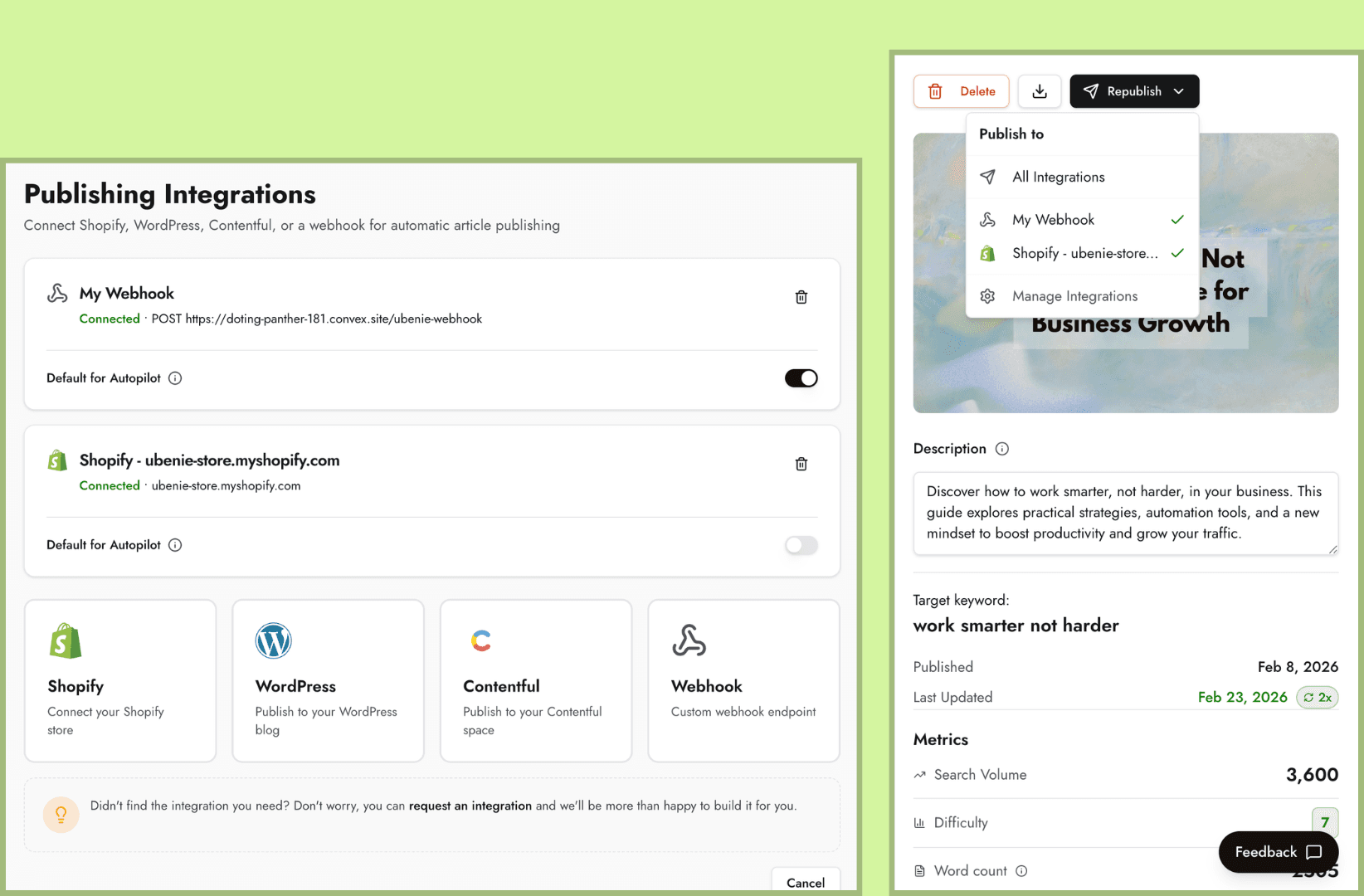This screenshot has width=1364, height=896.
Task: Click the request an integration link
Action: tap(470, 806)
